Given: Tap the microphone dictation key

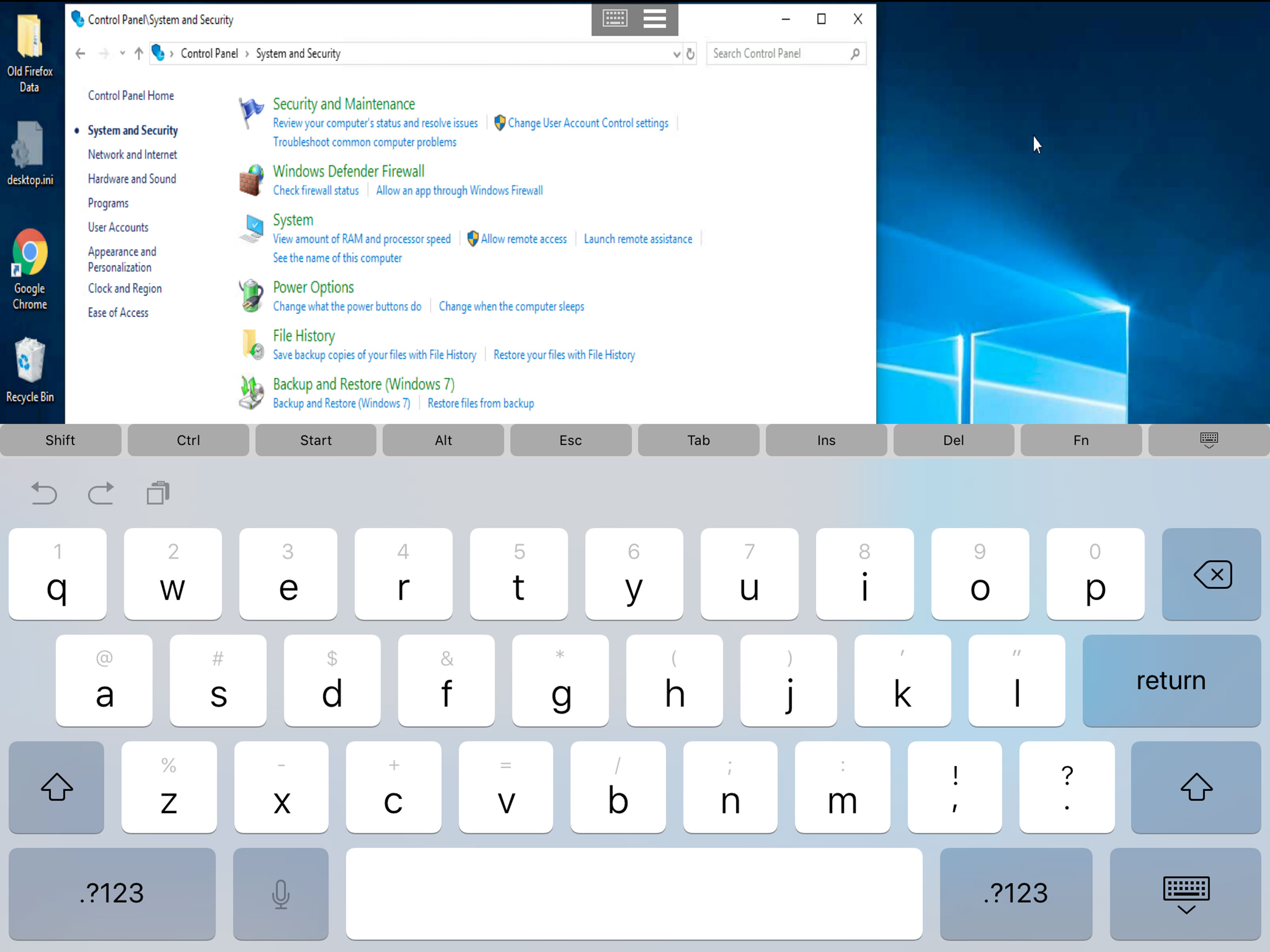Looking at the screenshot, I should [x=281, y=894].
